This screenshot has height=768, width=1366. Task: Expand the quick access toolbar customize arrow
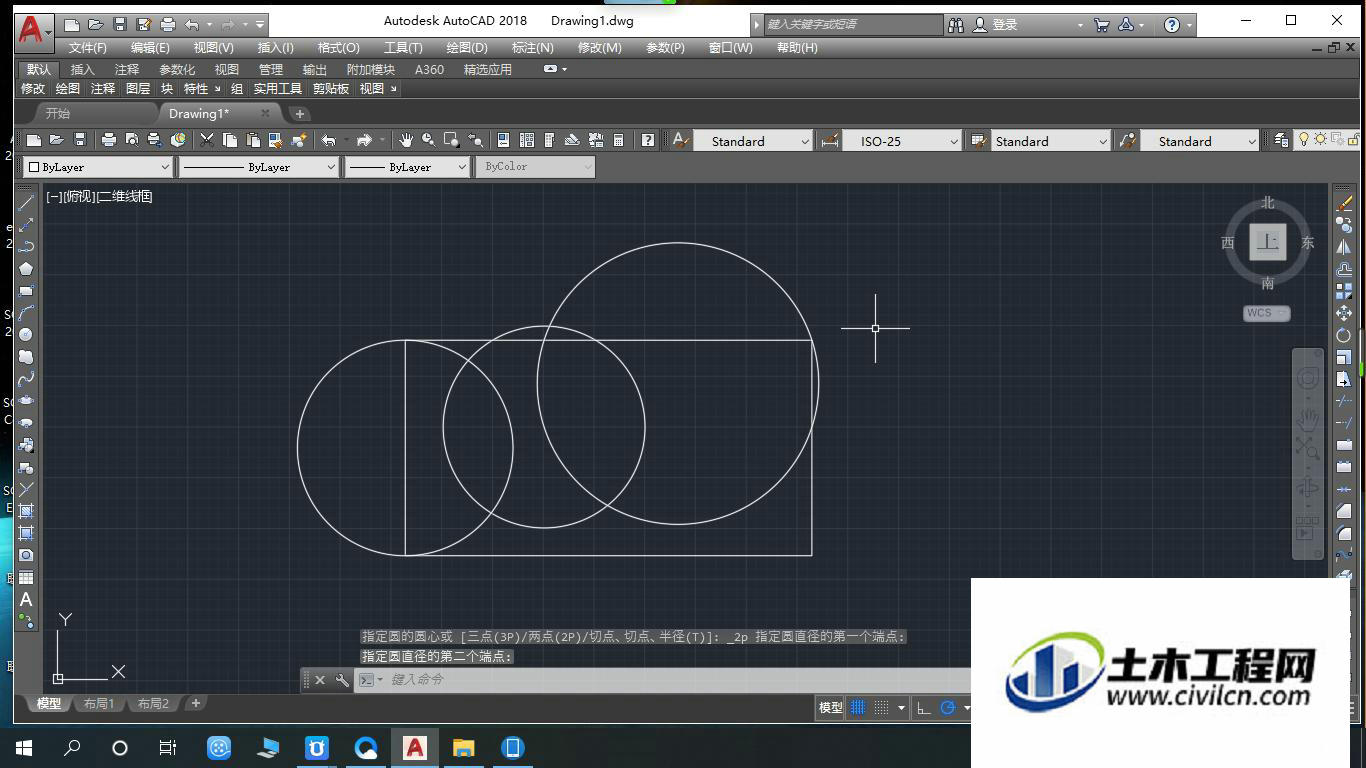coord(260,24)
